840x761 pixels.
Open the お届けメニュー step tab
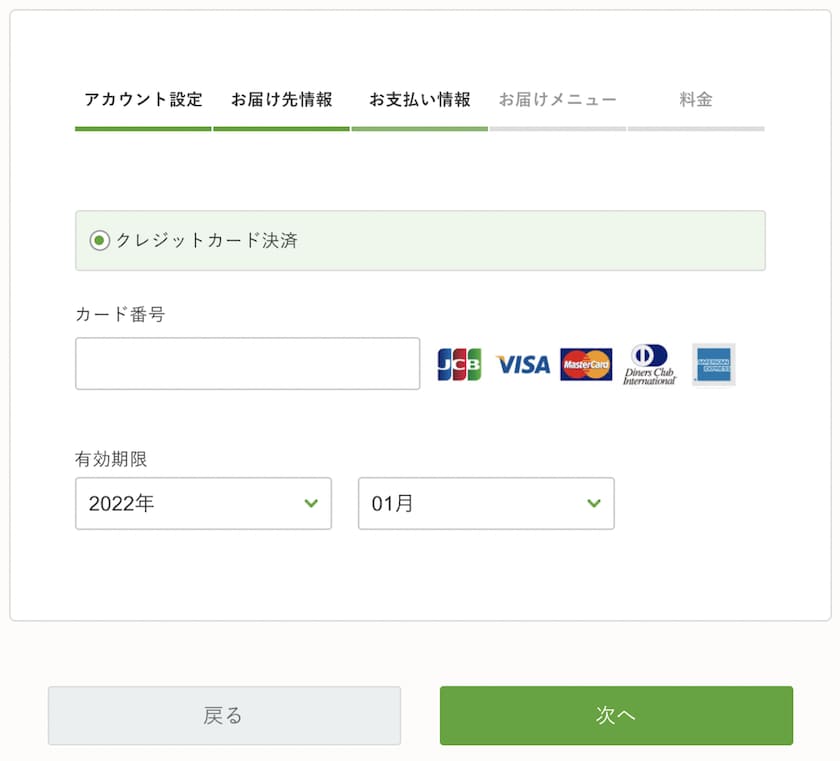(558, 100)
